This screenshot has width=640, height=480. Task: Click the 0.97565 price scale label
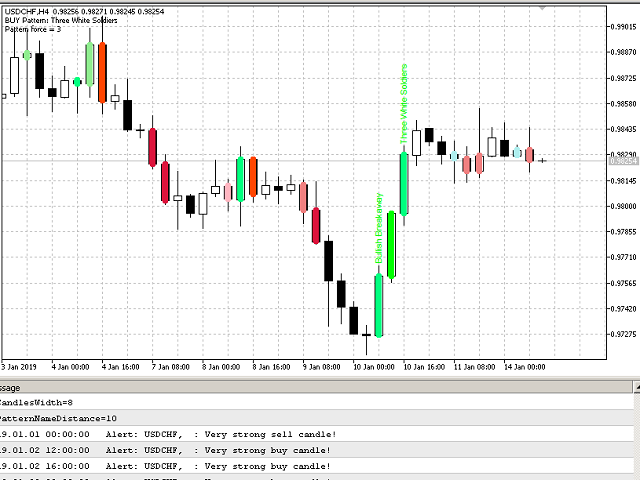tap(623, 283)
